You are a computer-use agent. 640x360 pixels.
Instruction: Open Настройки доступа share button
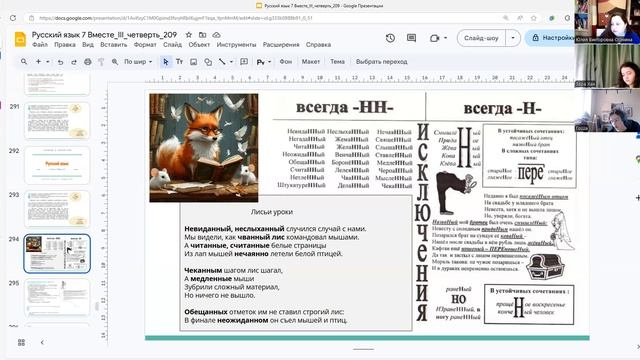550,38
